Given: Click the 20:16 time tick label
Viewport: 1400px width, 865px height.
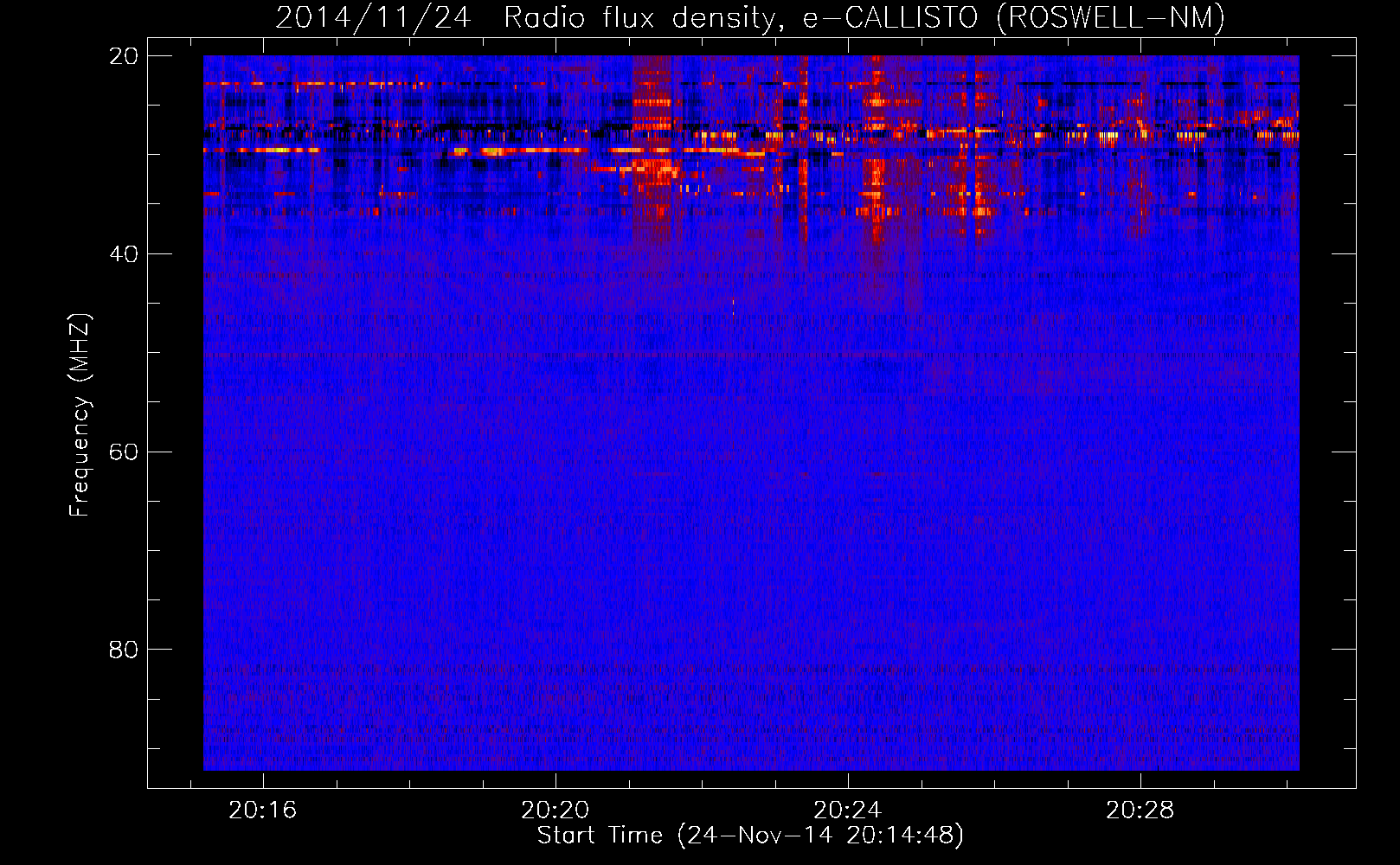Looking at the screenshot, I should pyautogui.click(x=262, y=810).
